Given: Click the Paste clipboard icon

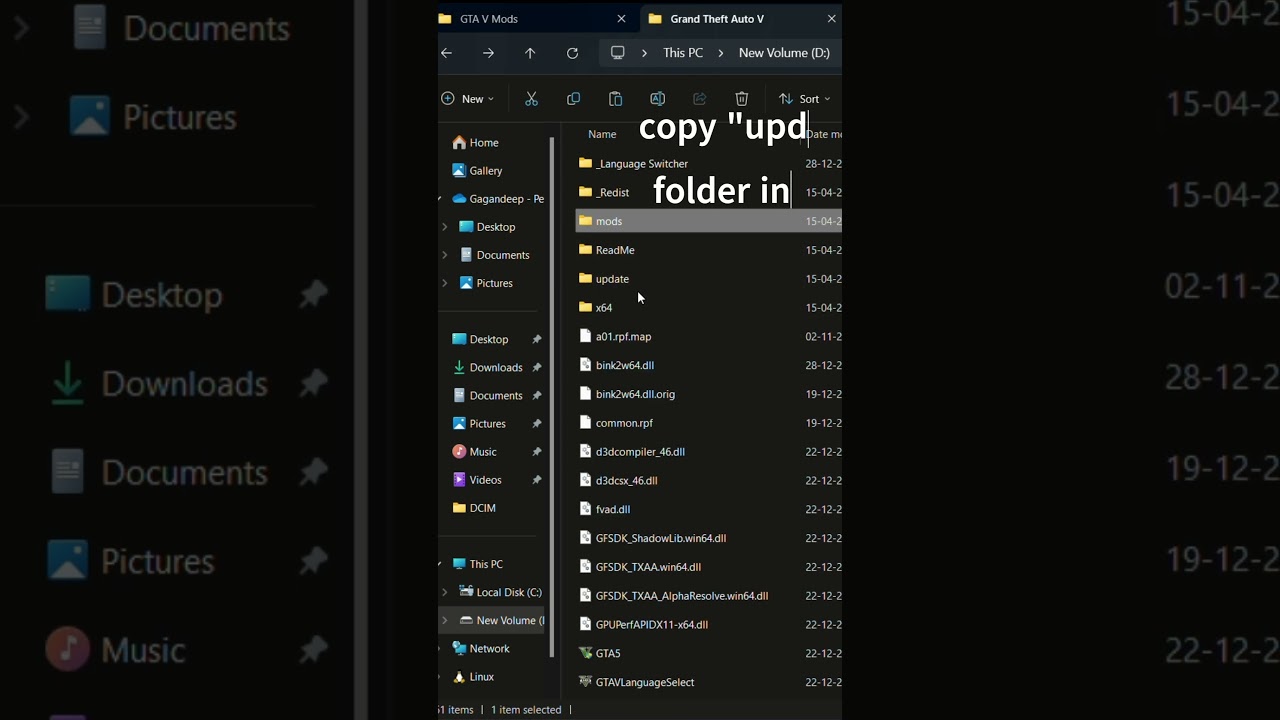Looking at the screenshot, I should [615, 99].
